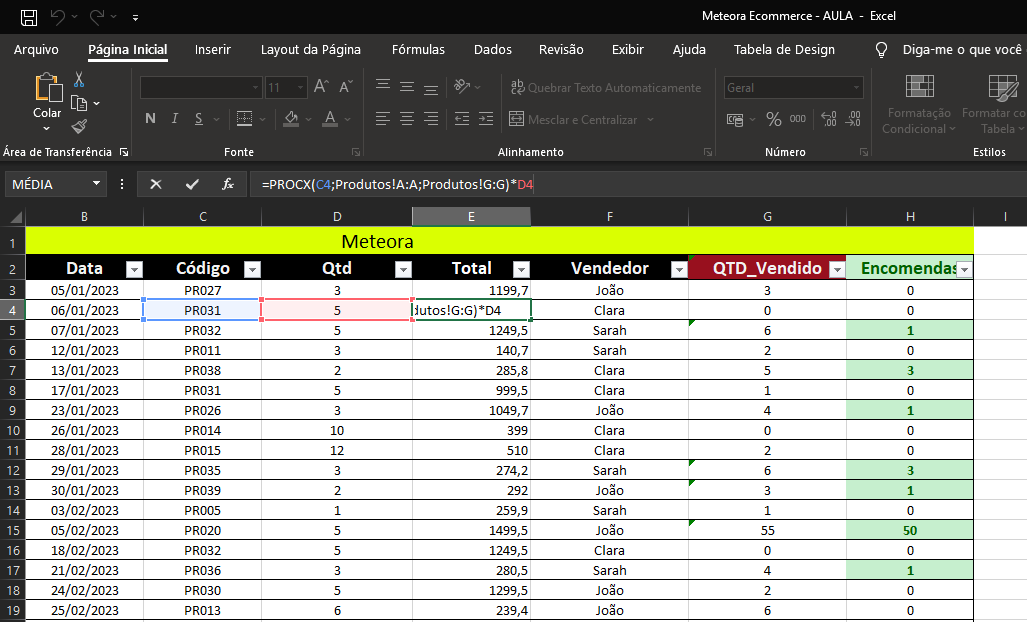Open the Qtd column filter arrow
This screenshot has width=1027, height=622.
(403, 269)
